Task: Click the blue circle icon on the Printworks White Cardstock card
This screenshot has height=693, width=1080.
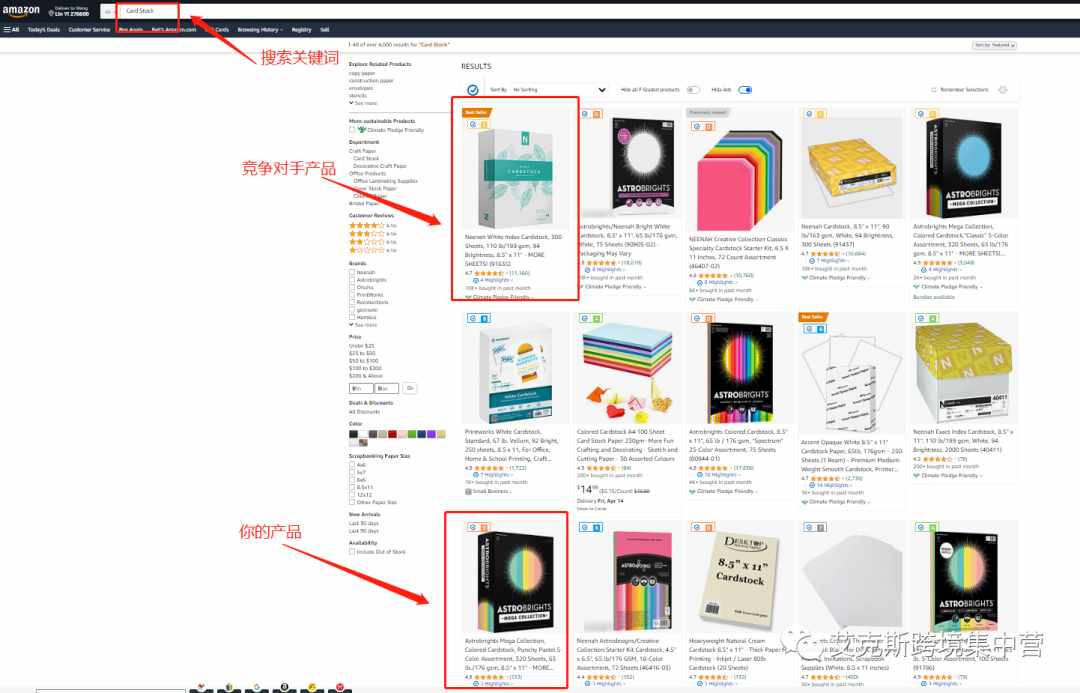Action: coord(472,318)
